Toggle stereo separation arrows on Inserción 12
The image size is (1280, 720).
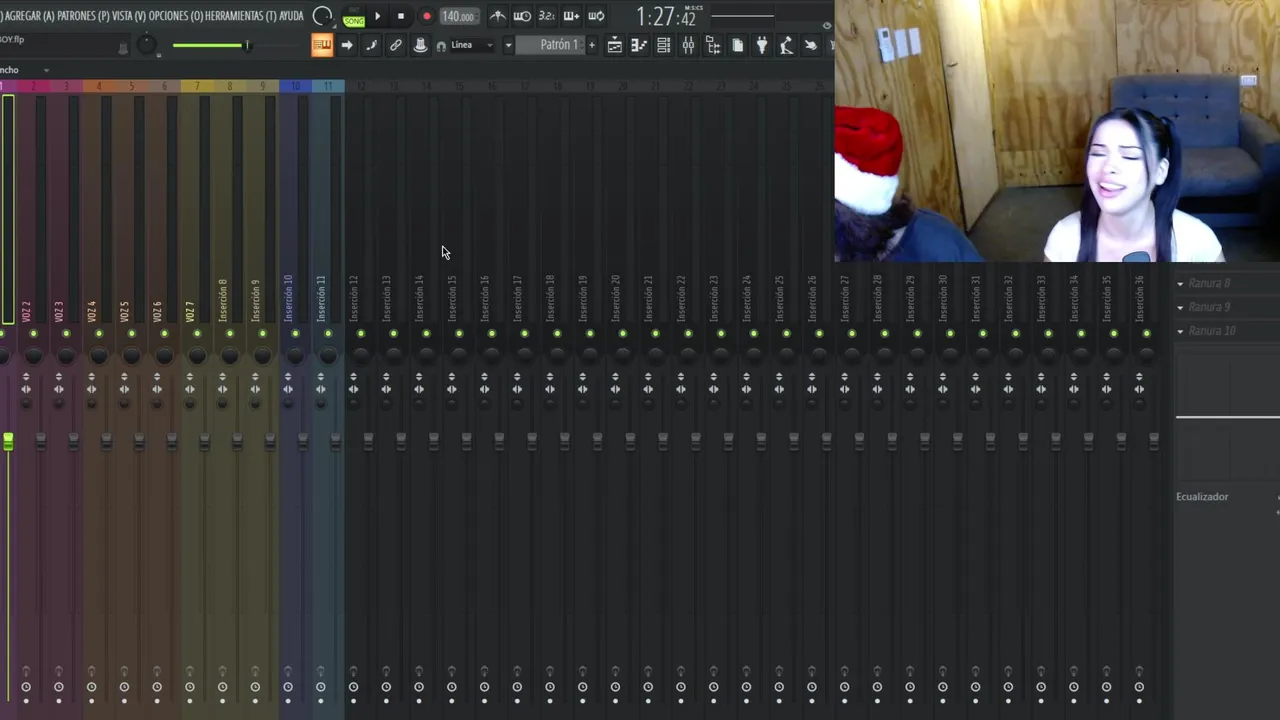coord(353,389)
